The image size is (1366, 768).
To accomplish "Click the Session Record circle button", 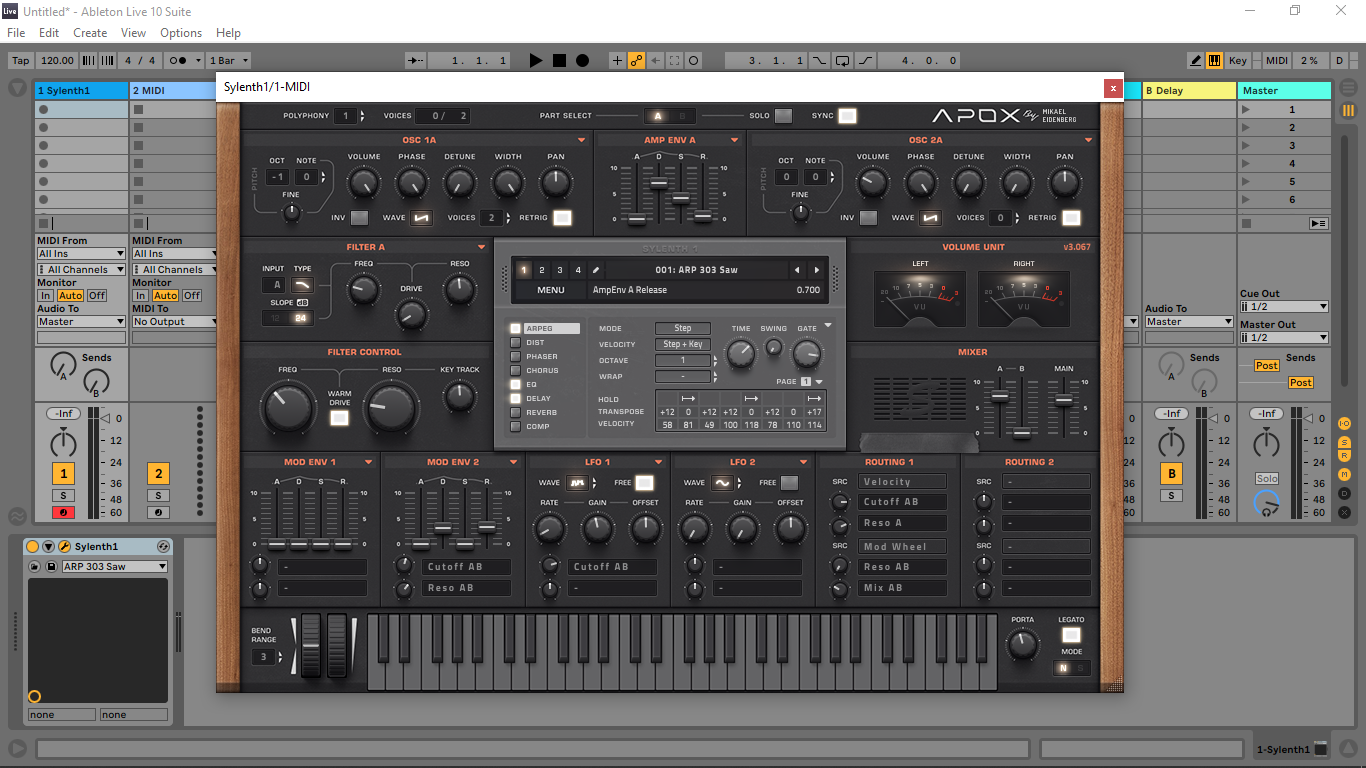I will coord(694,61).
